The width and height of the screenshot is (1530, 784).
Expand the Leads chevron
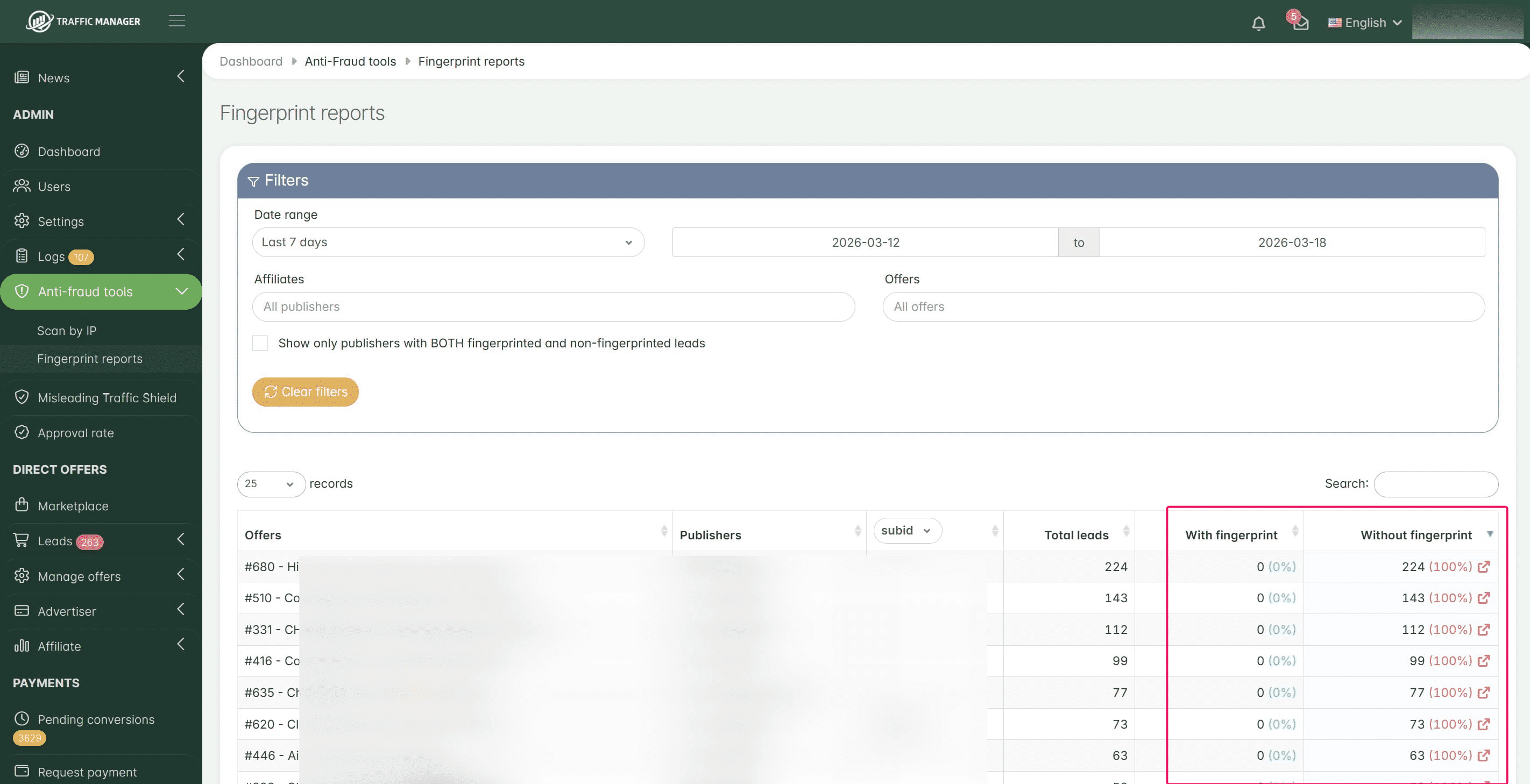(181, 539)
